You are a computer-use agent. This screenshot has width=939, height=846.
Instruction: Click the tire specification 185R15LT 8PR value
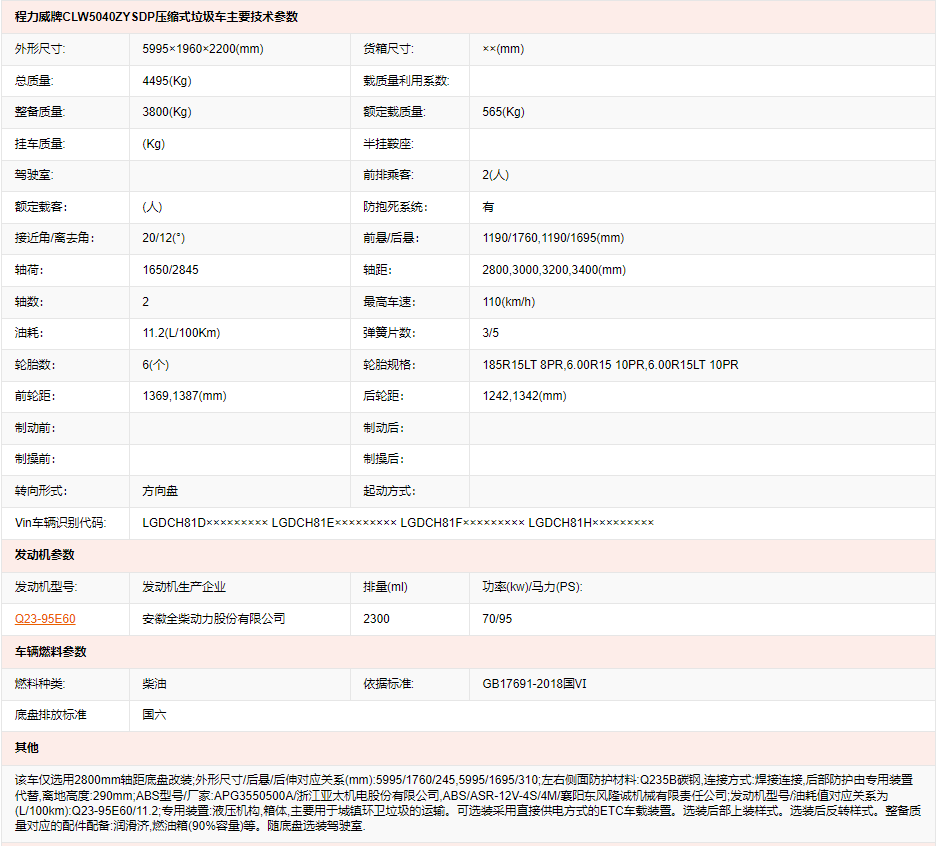tap(522, 365)
